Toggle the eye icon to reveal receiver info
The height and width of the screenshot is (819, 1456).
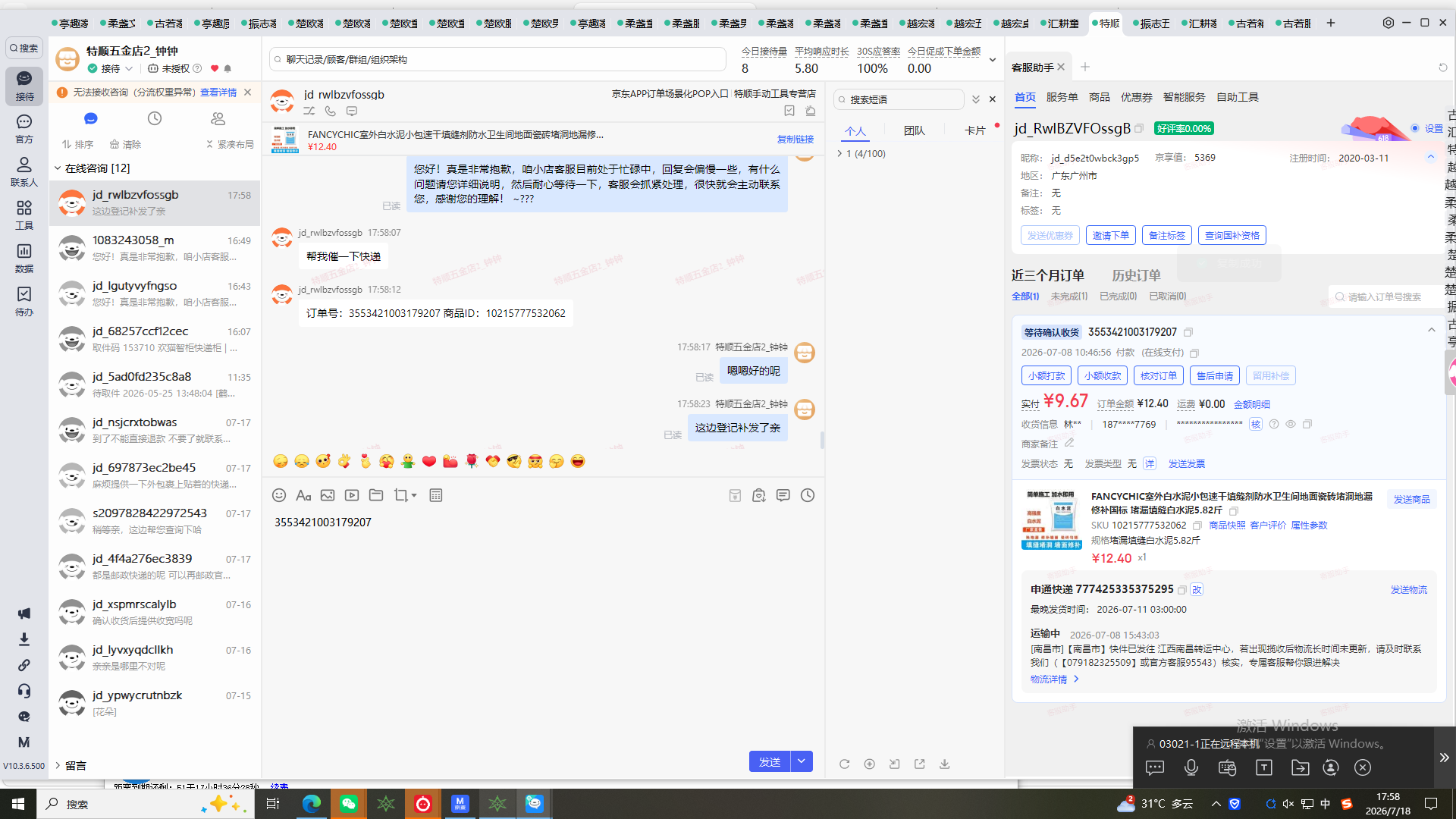pos(1291,424)
